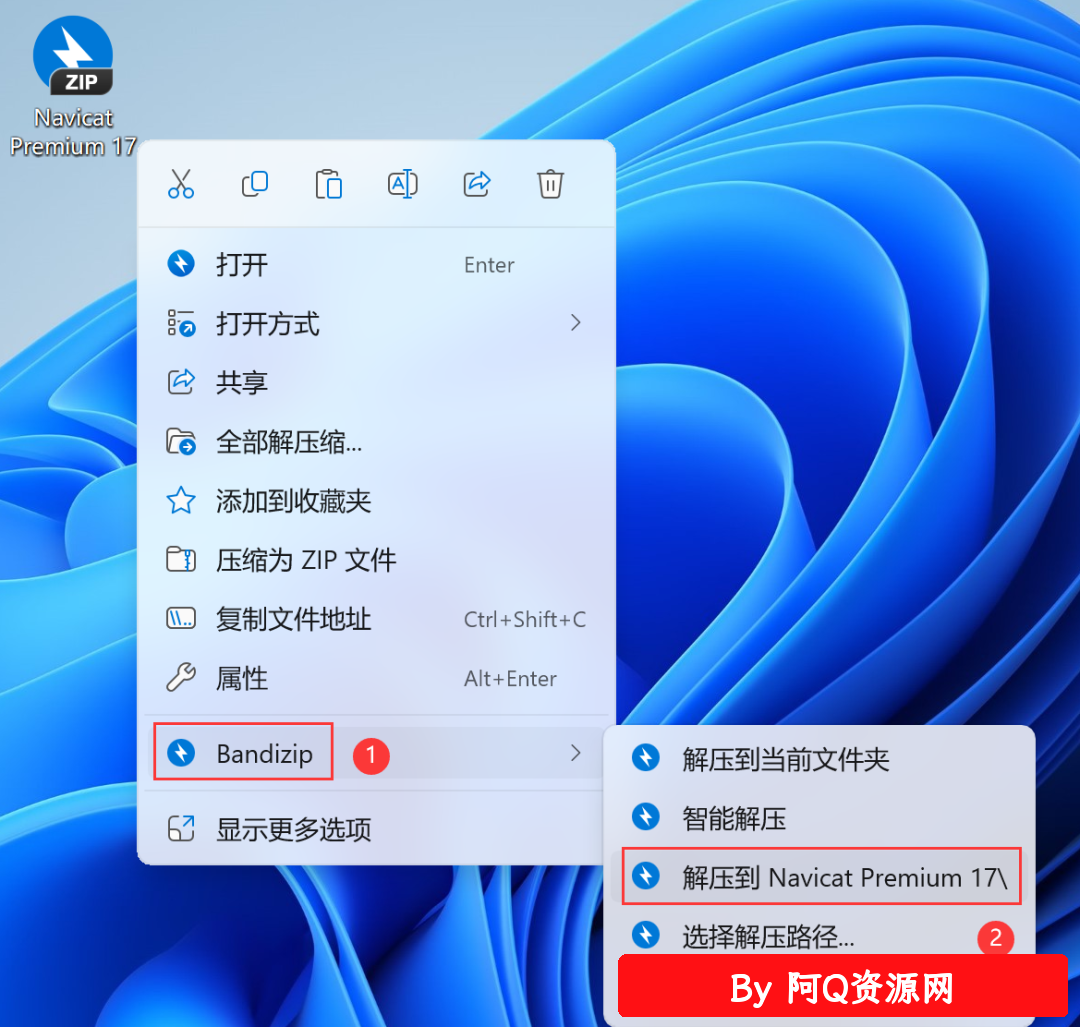Select 添加到收藏夹 entry
This screenshot has width=1080, height=1027.
pos(376,501)
